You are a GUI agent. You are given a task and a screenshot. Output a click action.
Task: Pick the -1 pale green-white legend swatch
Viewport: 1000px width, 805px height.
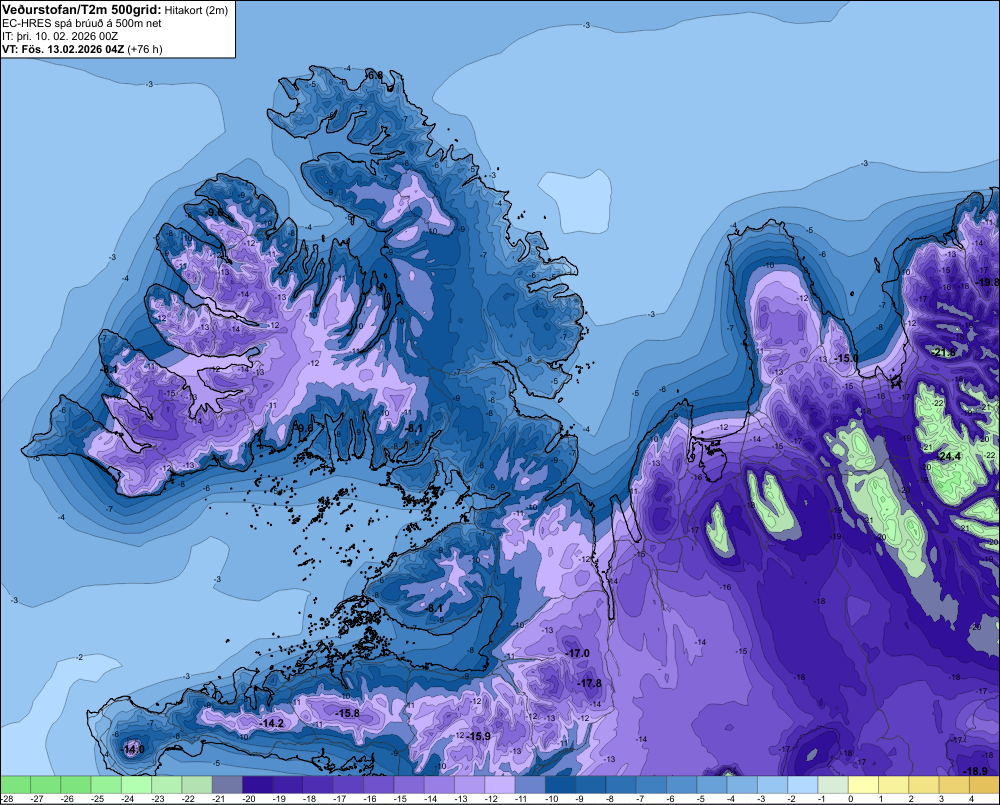point(833,785)
